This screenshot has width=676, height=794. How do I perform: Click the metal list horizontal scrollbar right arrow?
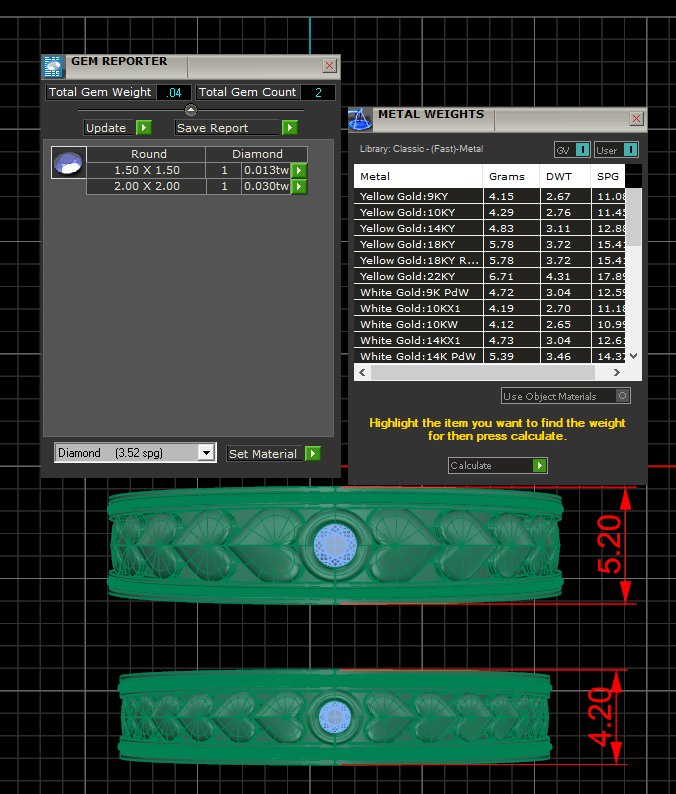pos(616,372)
